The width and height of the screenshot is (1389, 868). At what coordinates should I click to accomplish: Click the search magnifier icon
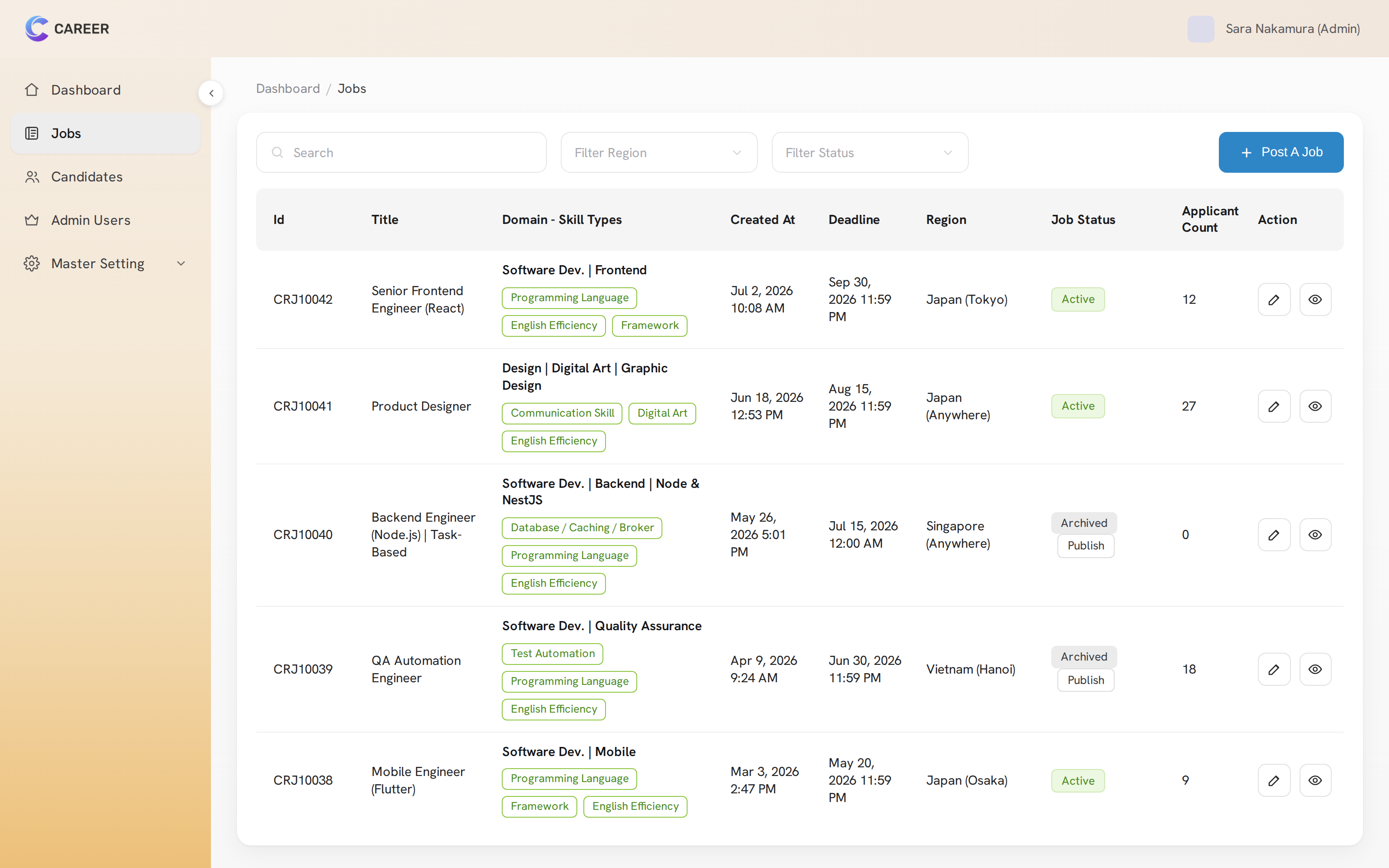(277, 152)
